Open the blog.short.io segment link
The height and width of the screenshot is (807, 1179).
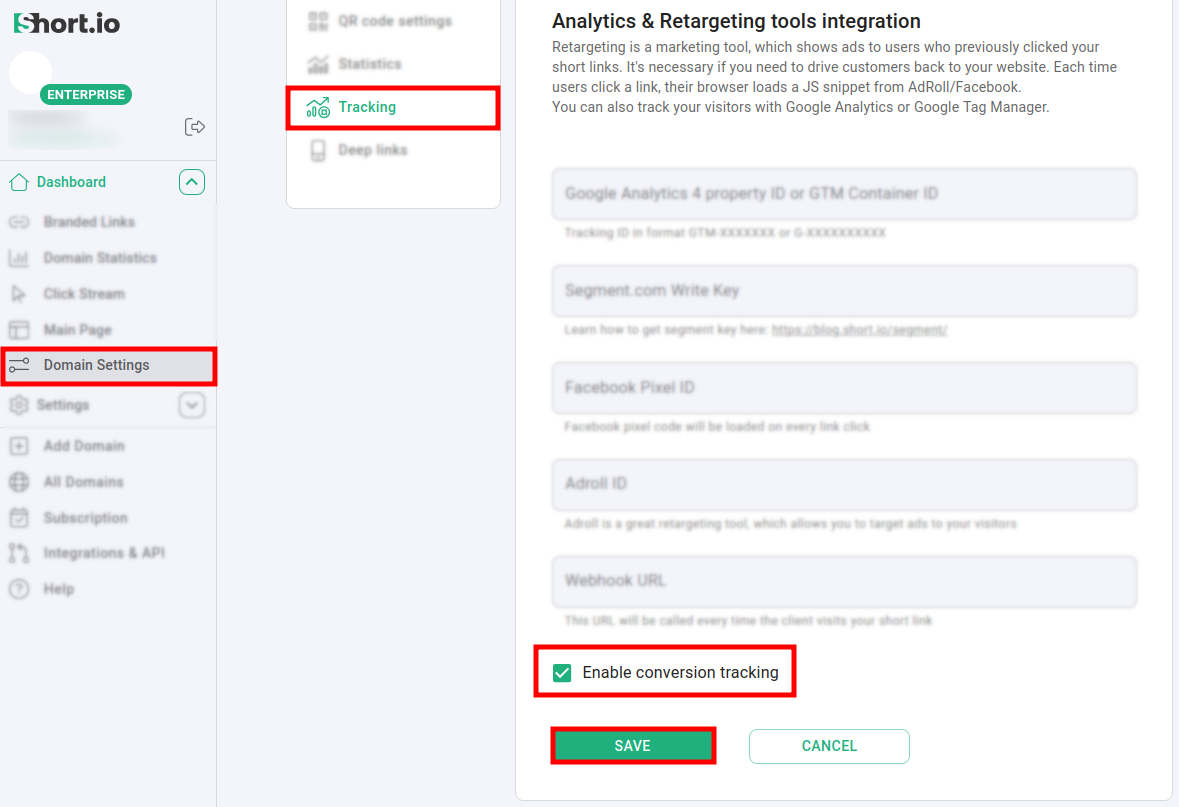click(x=859, y=330)
